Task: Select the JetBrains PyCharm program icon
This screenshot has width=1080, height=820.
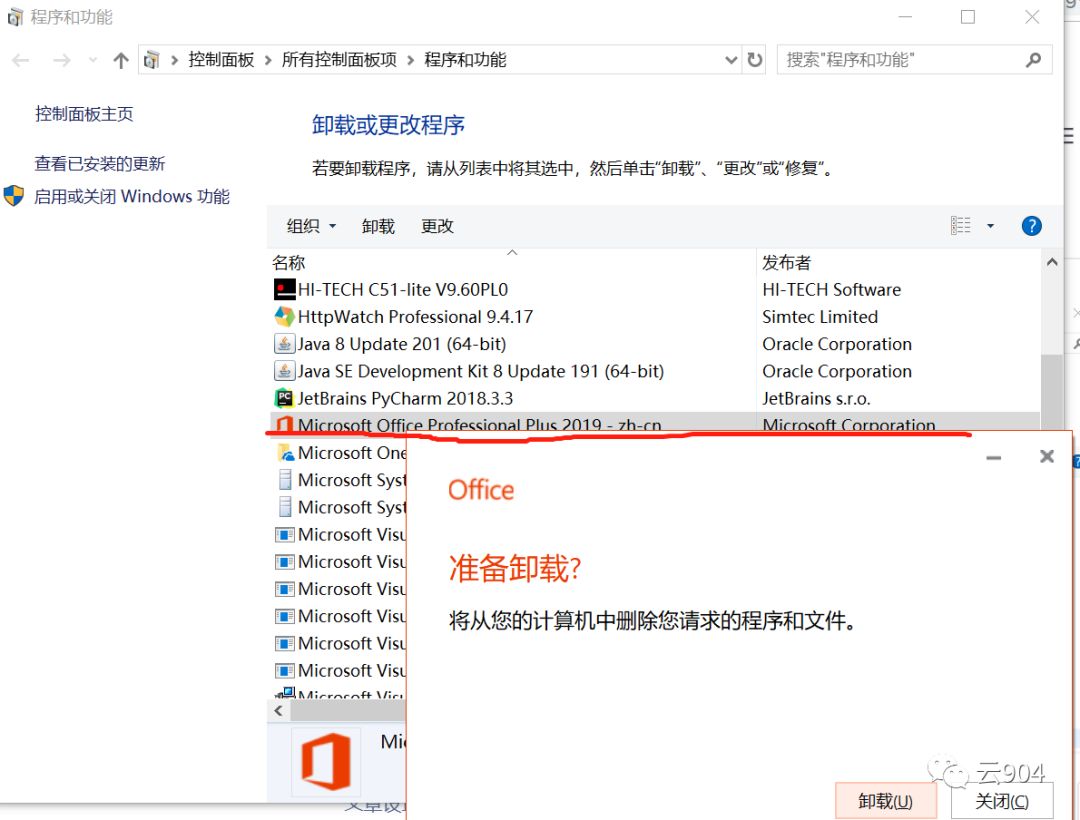Action: (x=284, y=398)
